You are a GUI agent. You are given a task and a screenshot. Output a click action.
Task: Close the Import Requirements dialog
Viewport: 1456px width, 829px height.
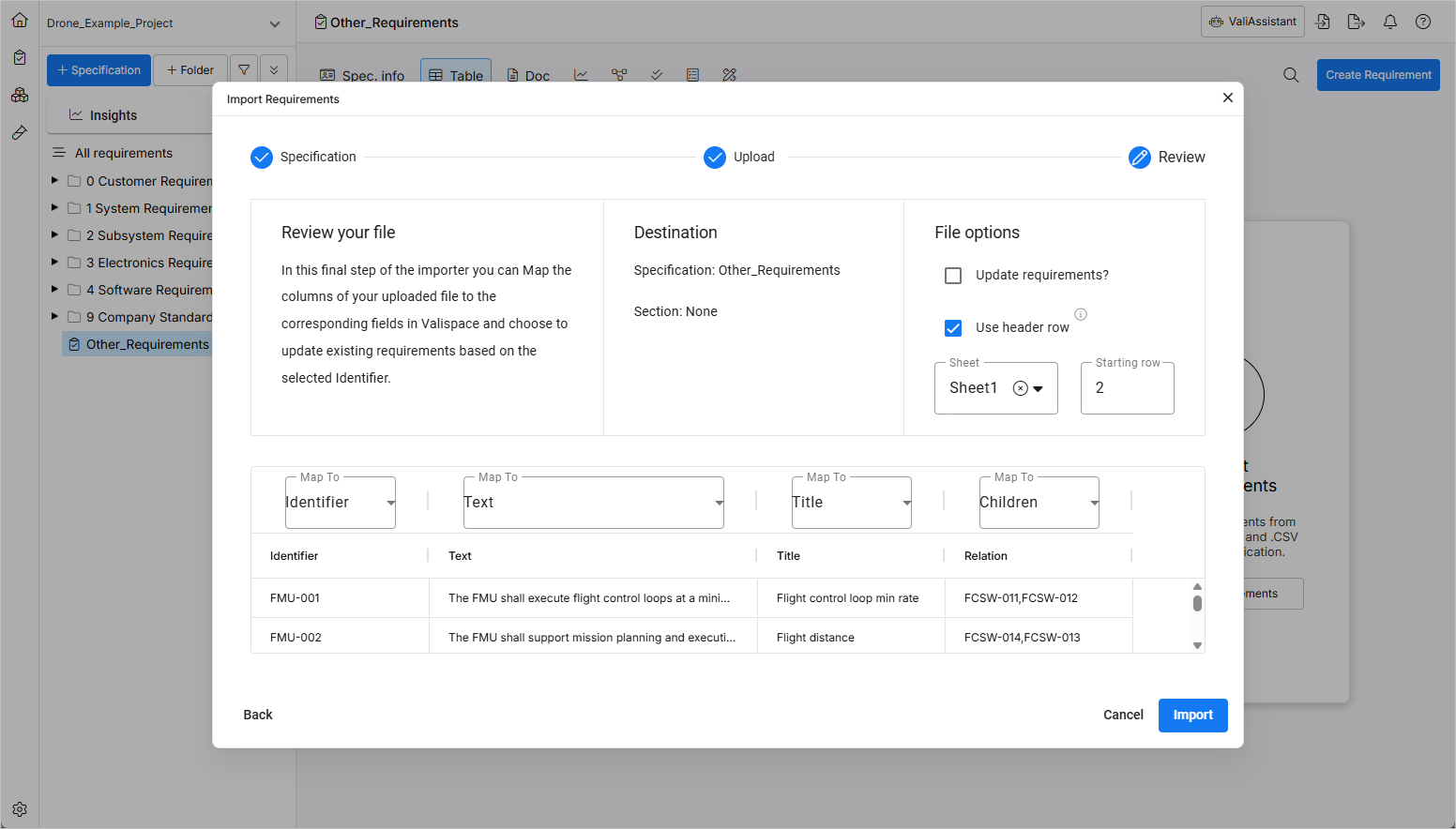pos(1227,98)
